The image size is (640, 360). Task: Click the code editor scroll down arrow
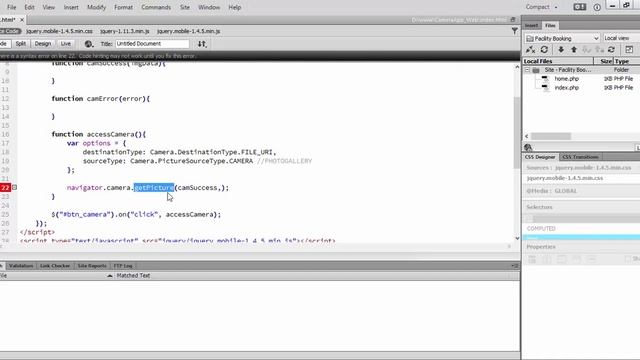pos(517,238)
